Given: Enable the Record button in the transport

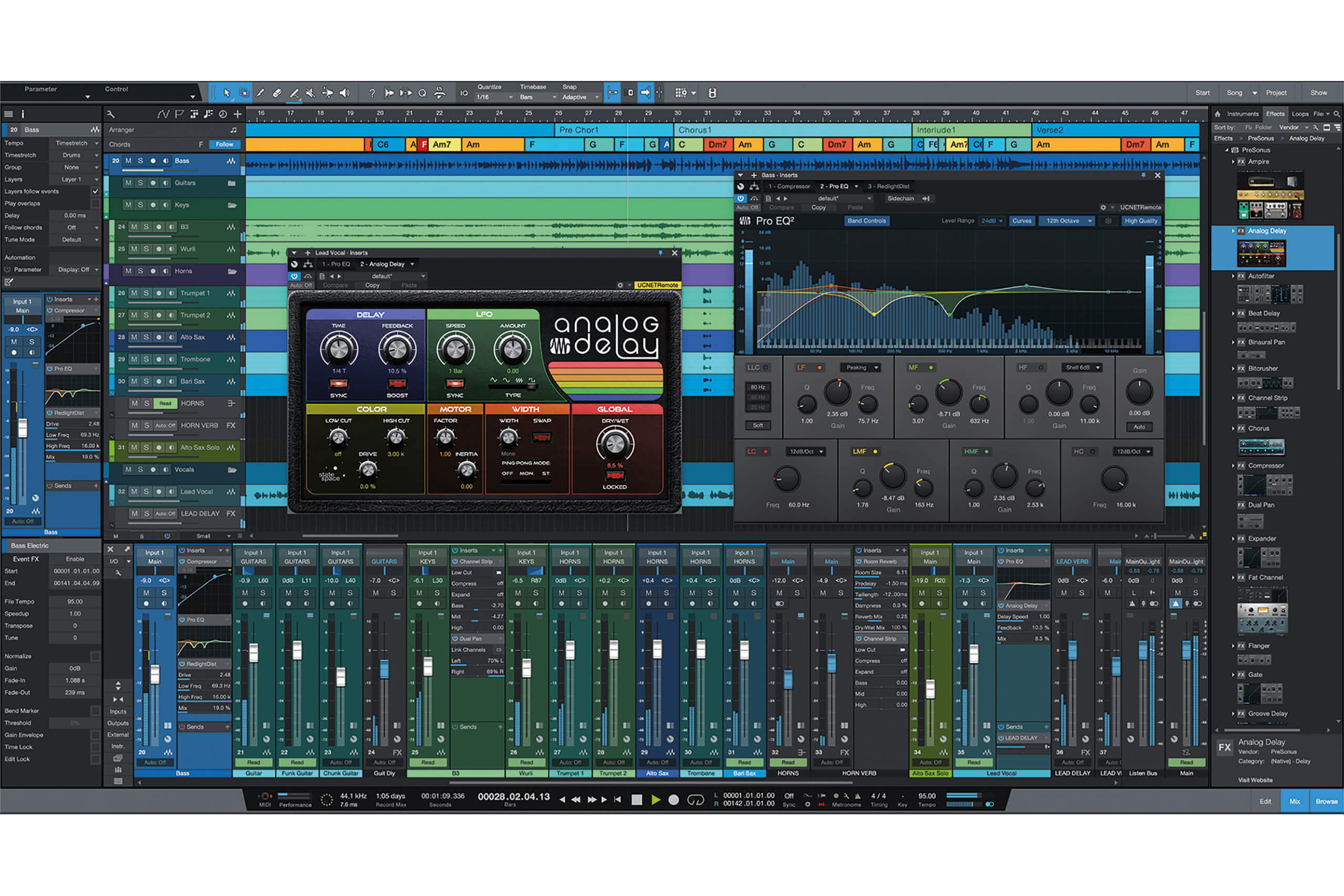Looking at the screenshot, I should pyautogui.click(x=674, y=800).
